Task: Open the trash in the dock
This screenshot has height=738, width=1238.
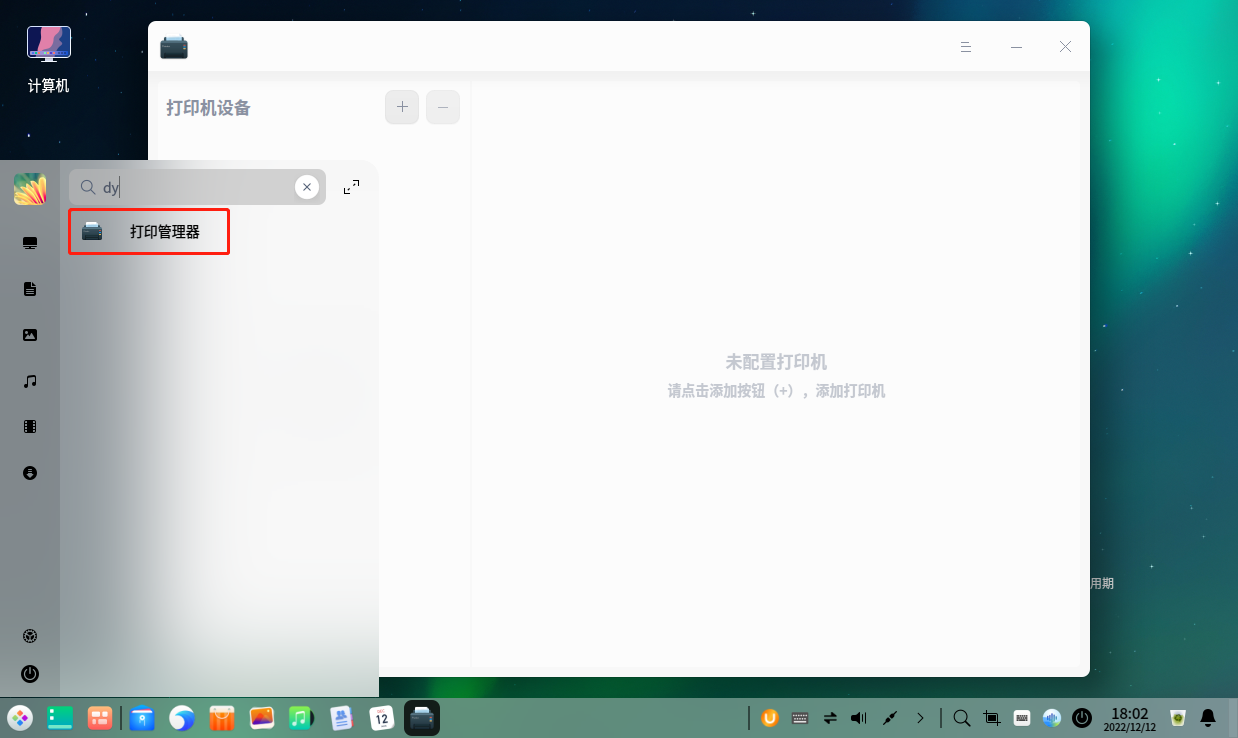Action: tap(1177, 717)
